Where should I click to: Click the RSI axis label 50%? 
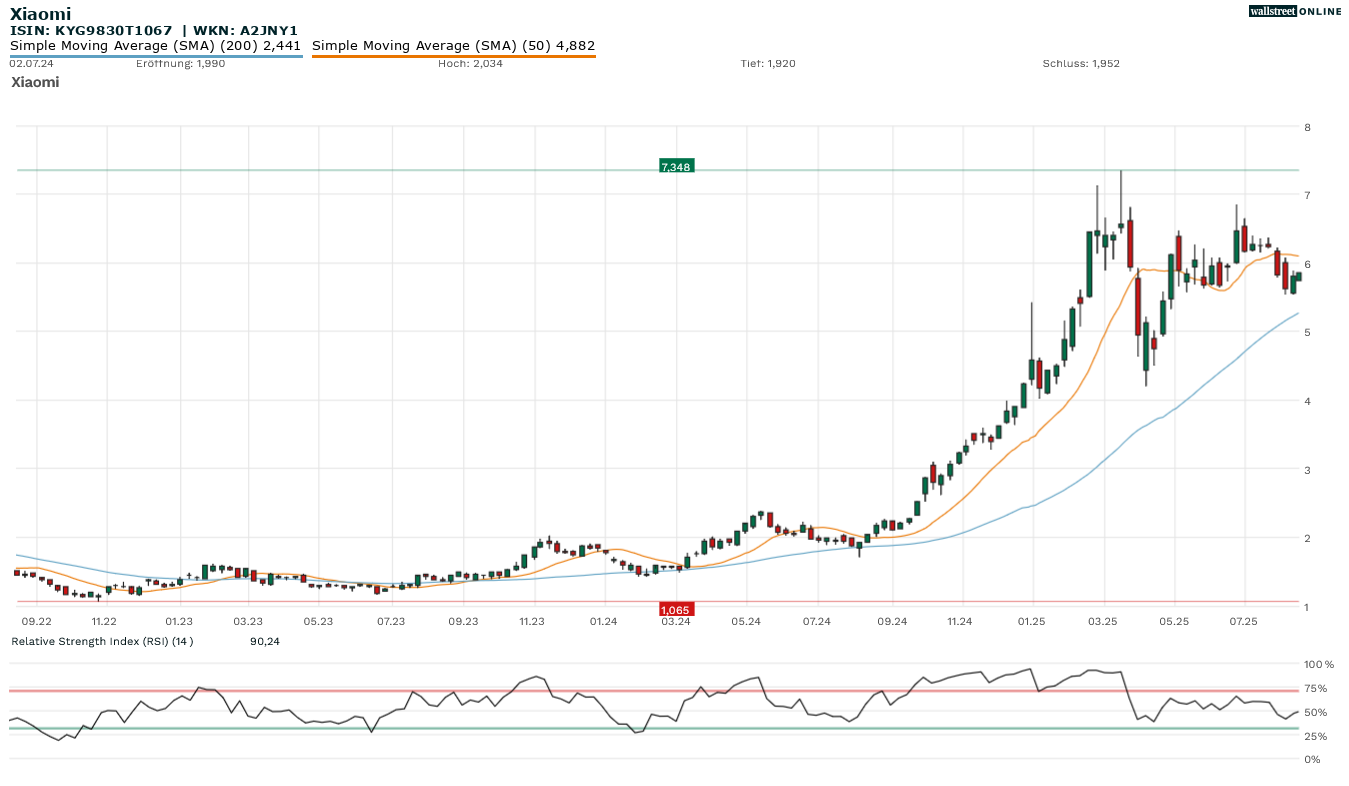pos(1315,712)
